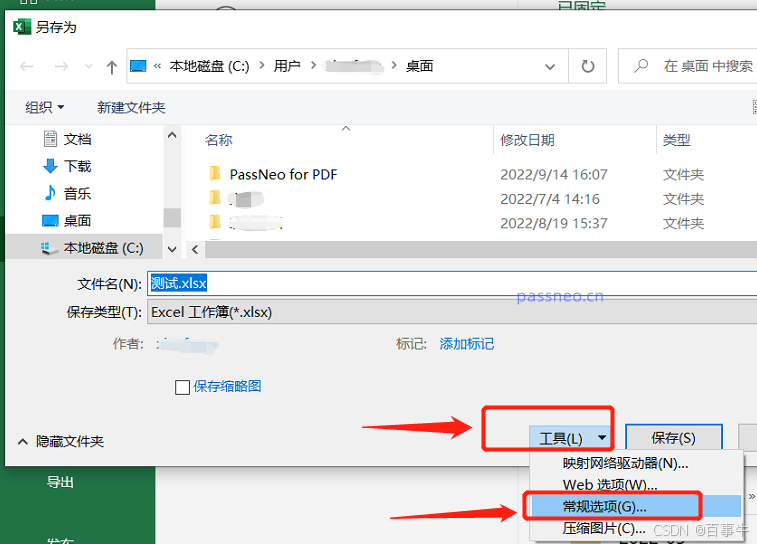The width and height of the screenshot is (757, 544).
Task: Select 用户 in address path
Action: pyautogui.click(x=287, y=66)
